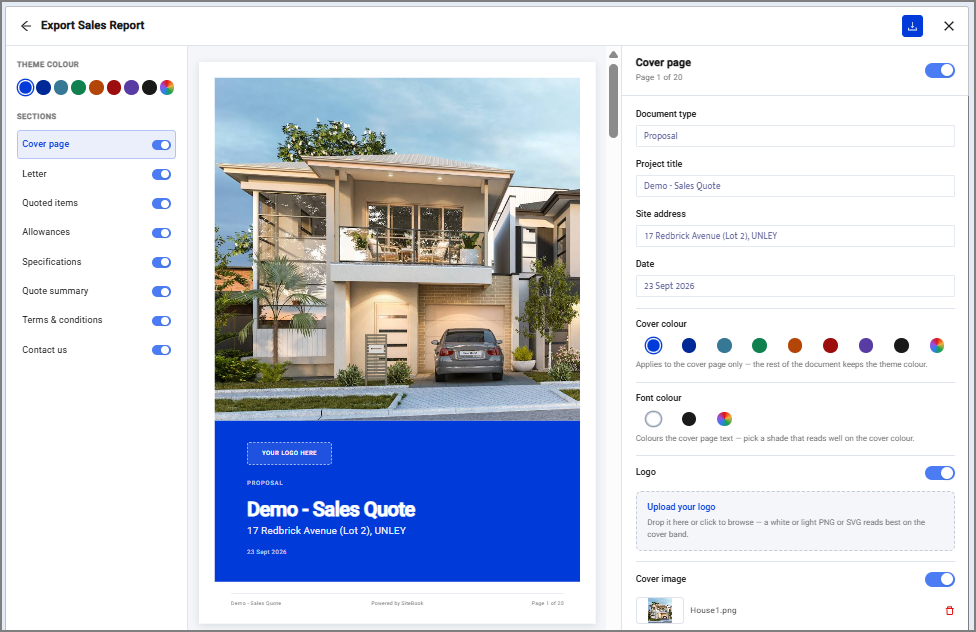Click the scrollbar up arrow in preview

point(613,55)
